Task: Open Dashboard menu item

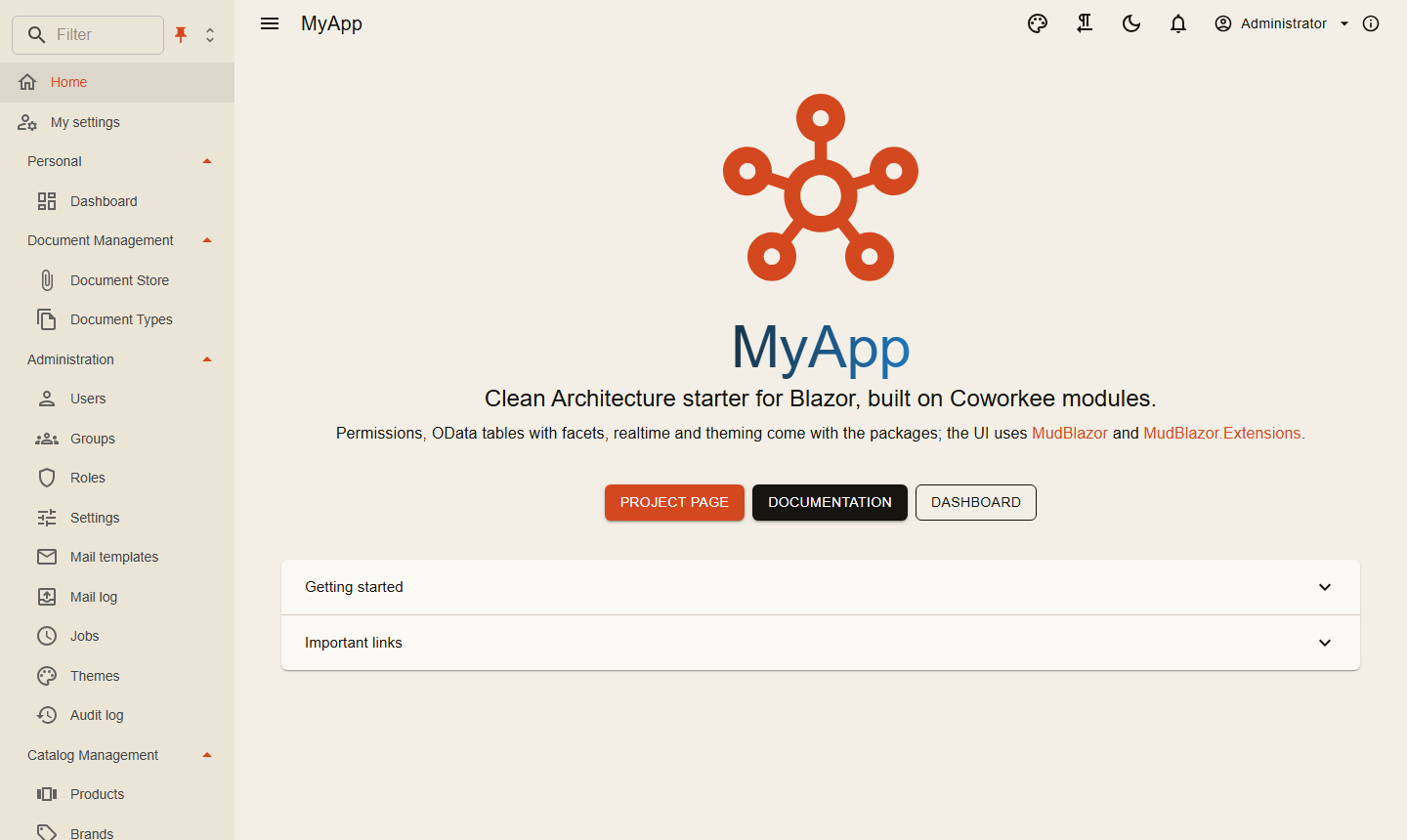Action: point(117,201)
